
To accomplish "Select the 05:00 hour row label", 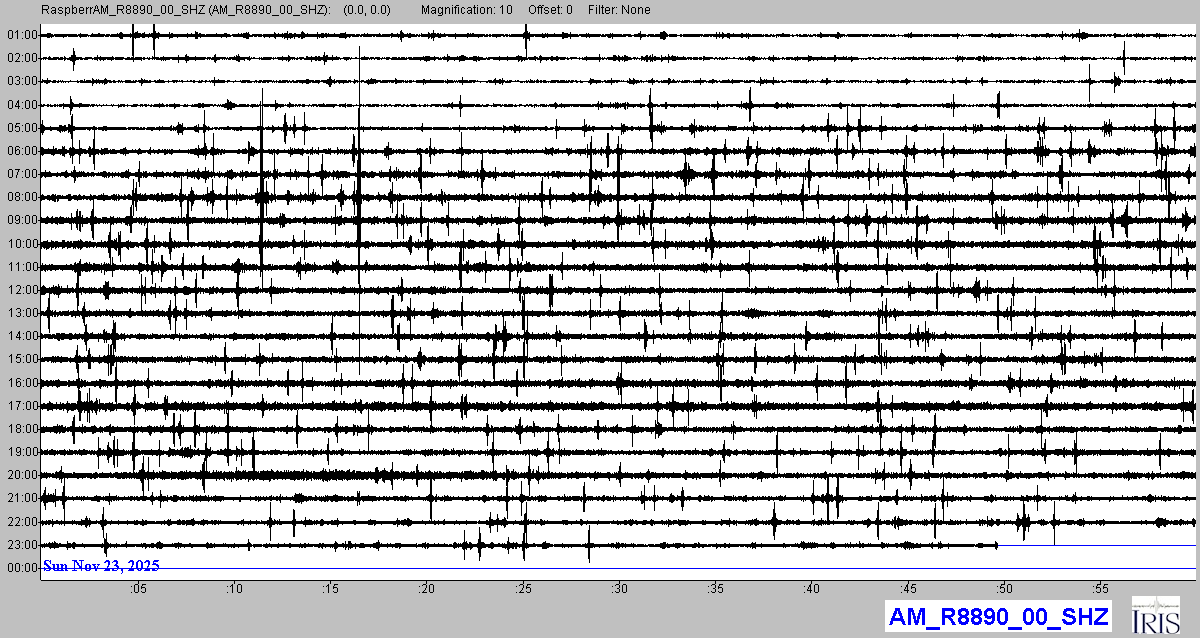I will tap(22, 128).
